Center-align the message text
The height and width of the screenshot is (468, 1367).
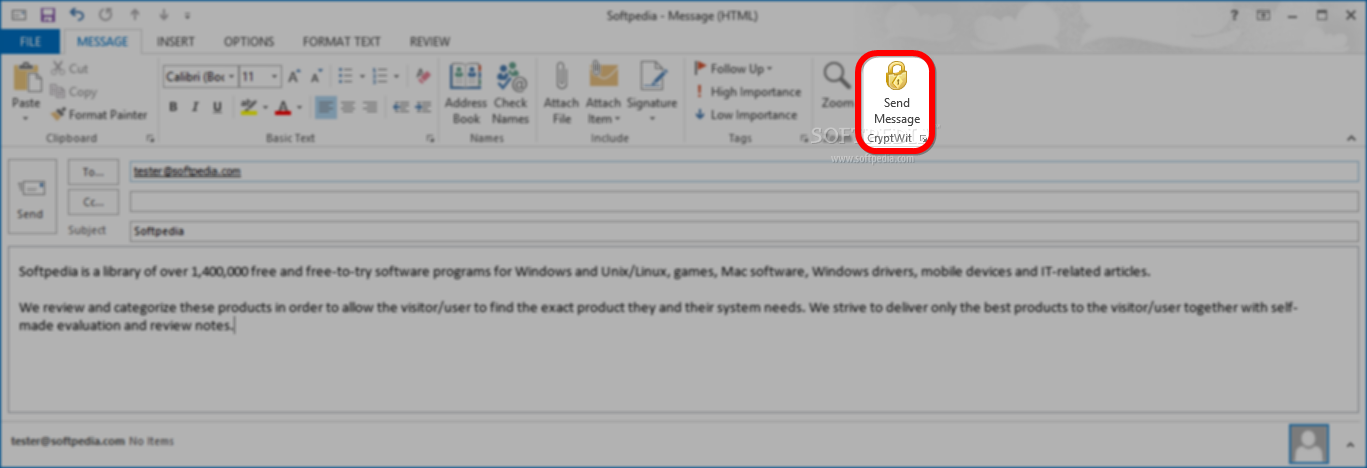tap(348, 106)
